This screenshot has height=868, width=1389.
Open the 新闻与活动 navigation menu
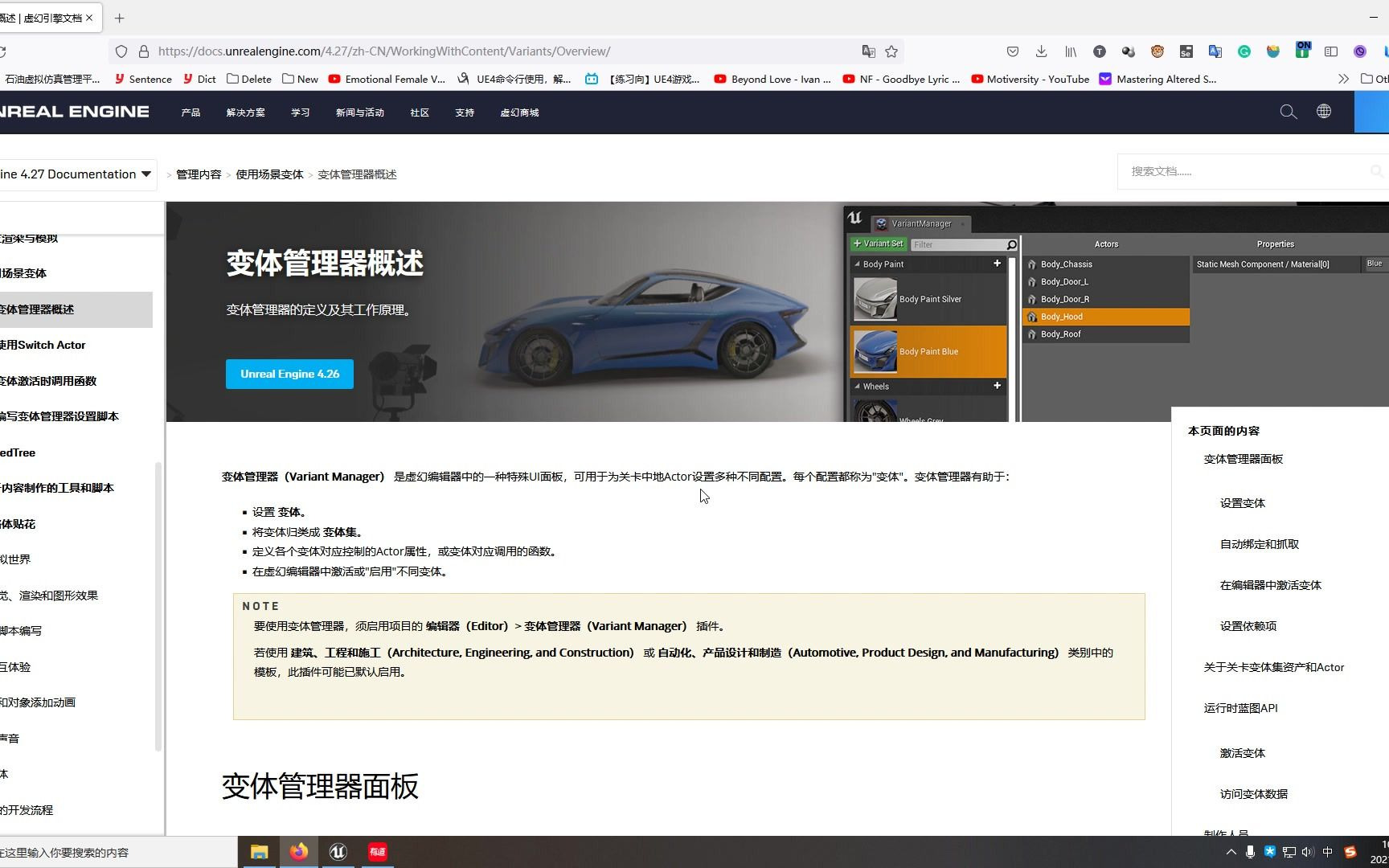pos(359,113)
